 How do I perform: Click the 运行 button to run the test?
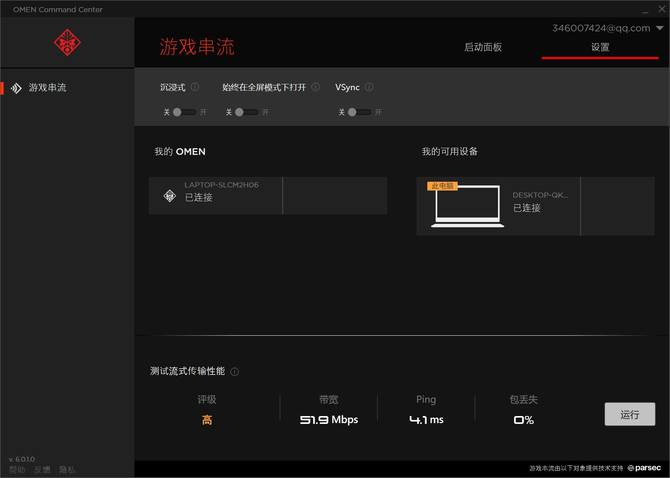click(x=630, y=414)
